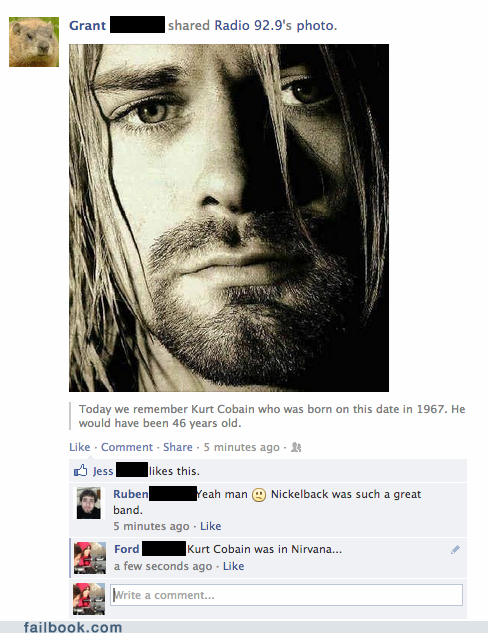This screenshot has width=488, height=633.
Task: Click the 'photo' link in post header
Action: [316, 25]
